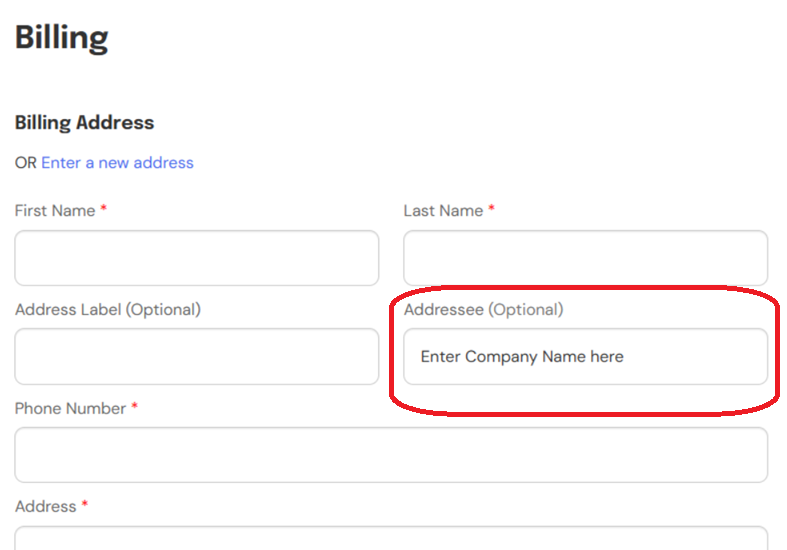Click the 'OR' text before the link
Viewport: 787px width, 550px height.
coord(26,162)
